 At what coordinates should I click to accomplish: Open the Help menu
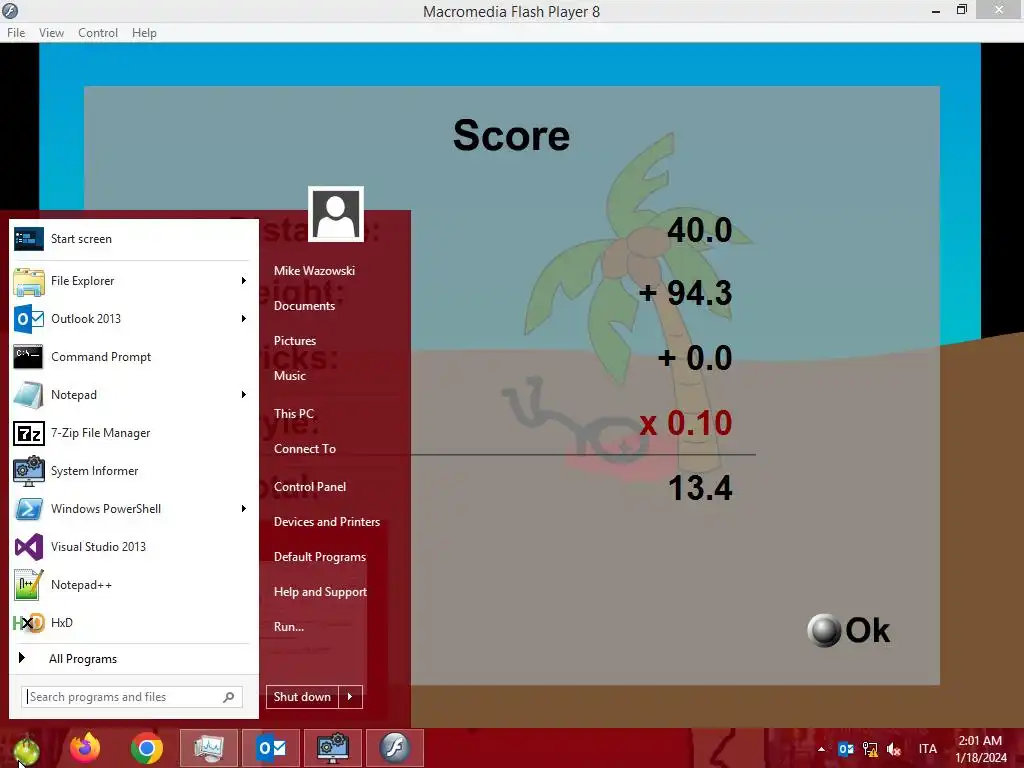click(x=144, y=33)
